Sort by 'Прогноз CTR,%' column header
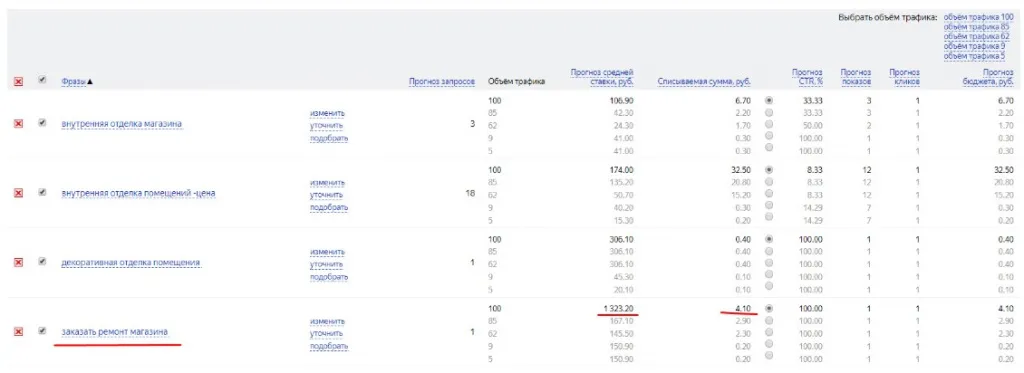The image size is (1024, 373). point(807,77)
